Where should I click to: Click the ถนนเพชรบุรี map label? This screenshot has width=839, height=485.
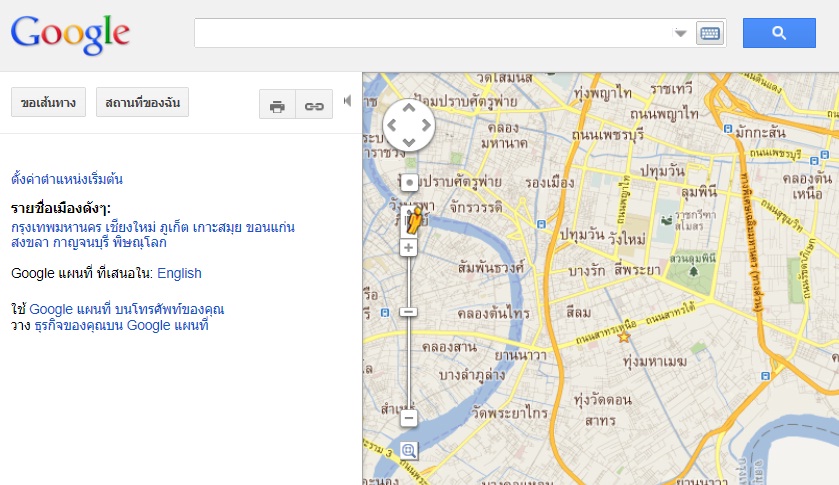click(x=607, y=135)
